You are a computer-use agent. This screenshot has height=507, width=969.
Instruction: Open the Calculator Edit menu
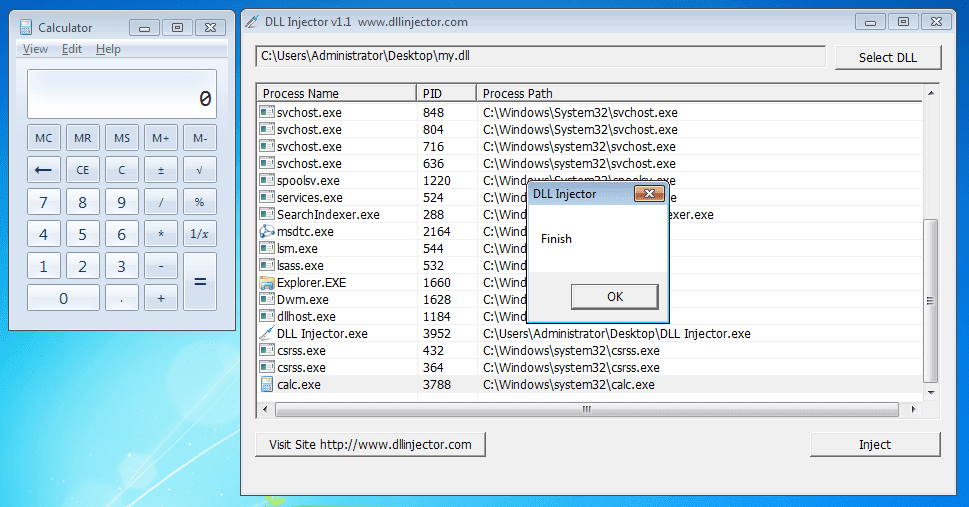click(x=72, y=49)
